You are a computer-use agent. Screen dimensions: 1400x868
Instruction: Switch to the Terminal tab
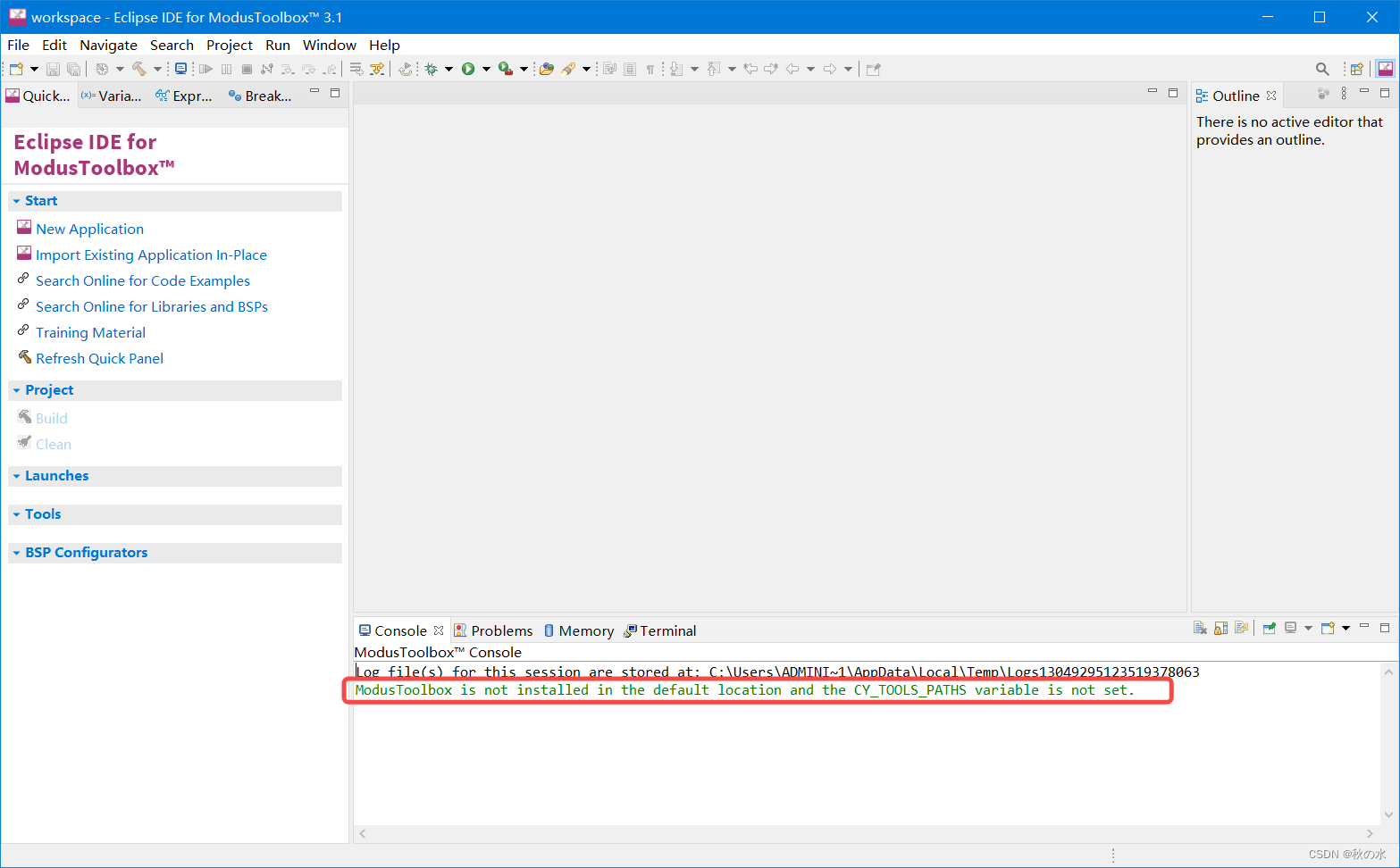[x=660, y=630]
